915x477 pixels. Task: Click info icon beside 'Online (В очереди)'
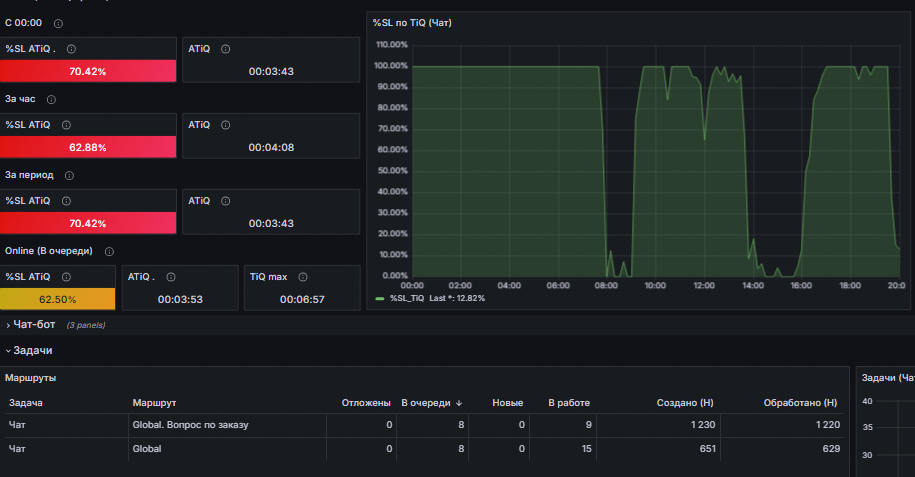109,251
